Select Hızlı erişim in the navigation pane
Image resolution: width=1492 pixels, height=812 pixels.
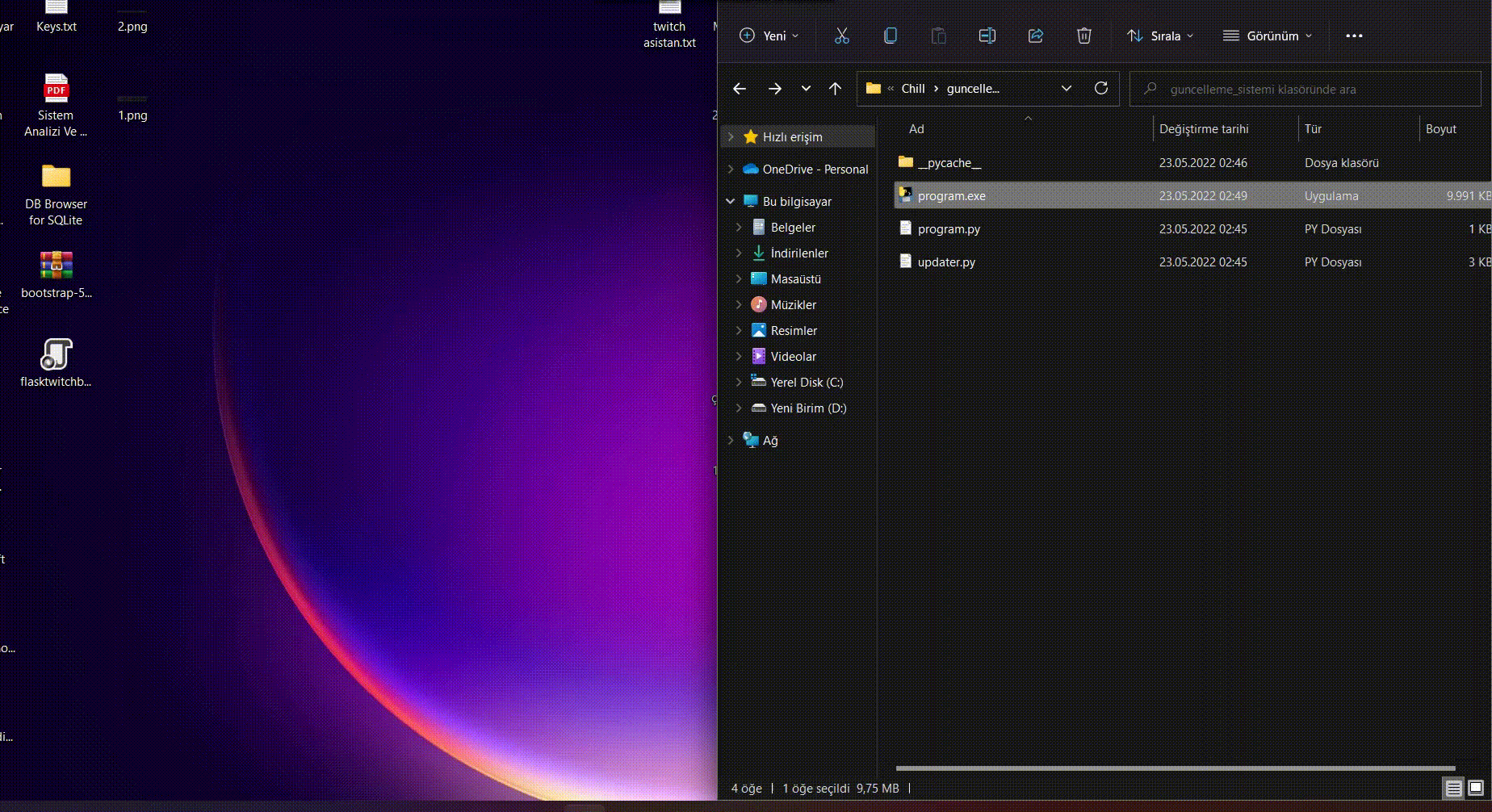[x=793, y=137]
